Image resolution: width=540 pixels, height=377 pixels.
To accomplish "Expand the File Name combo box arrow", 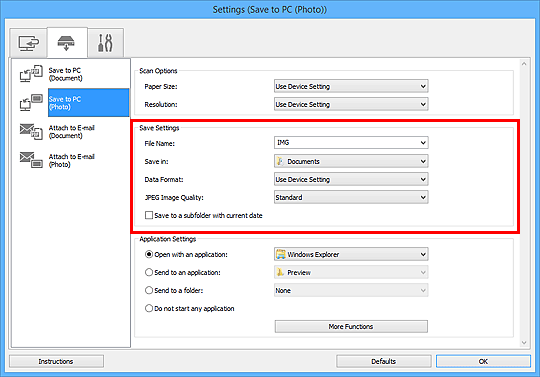I will click(x=423, y=143).
